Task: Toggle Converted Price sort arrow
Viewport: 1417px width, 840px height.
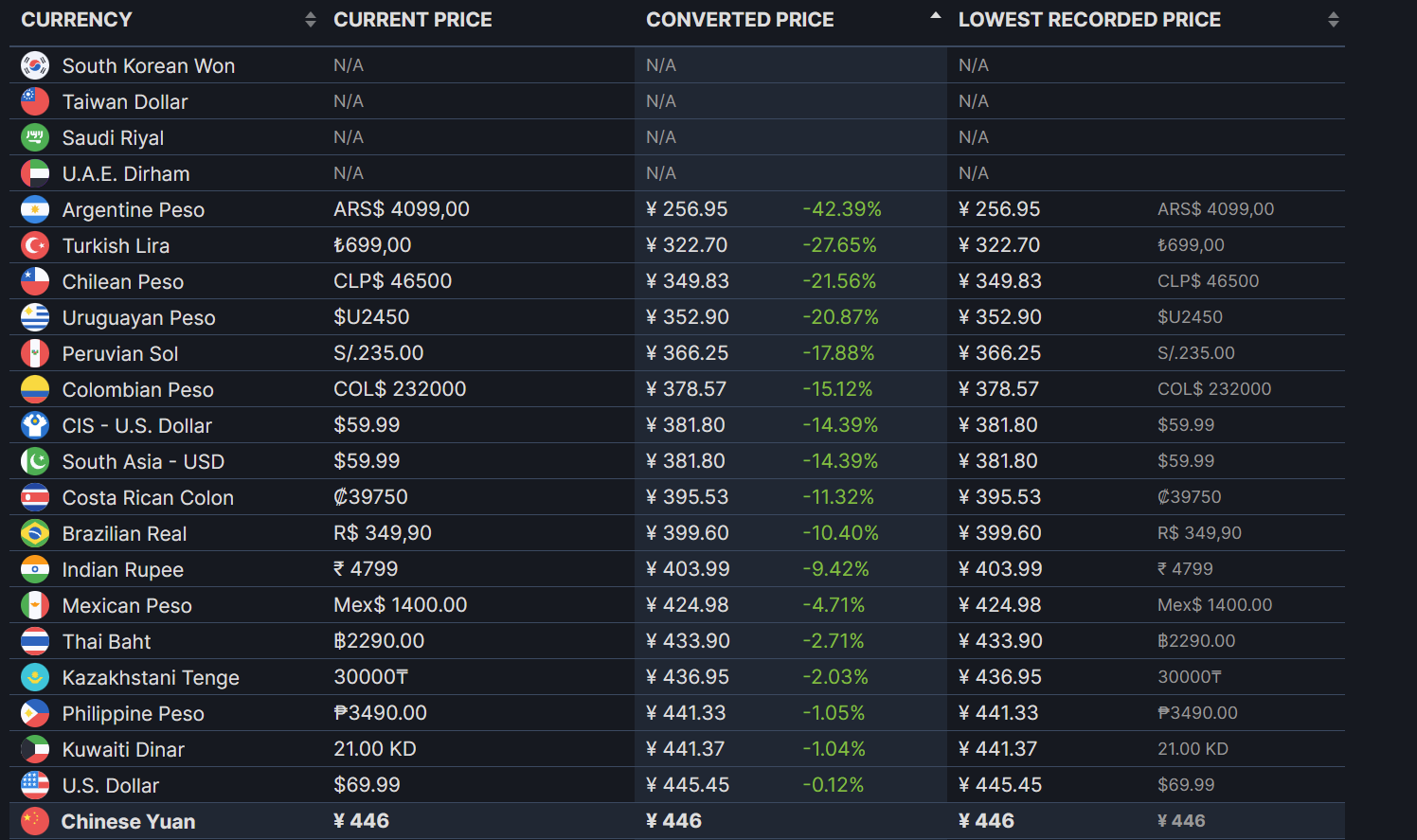Action: click(935, 17)
